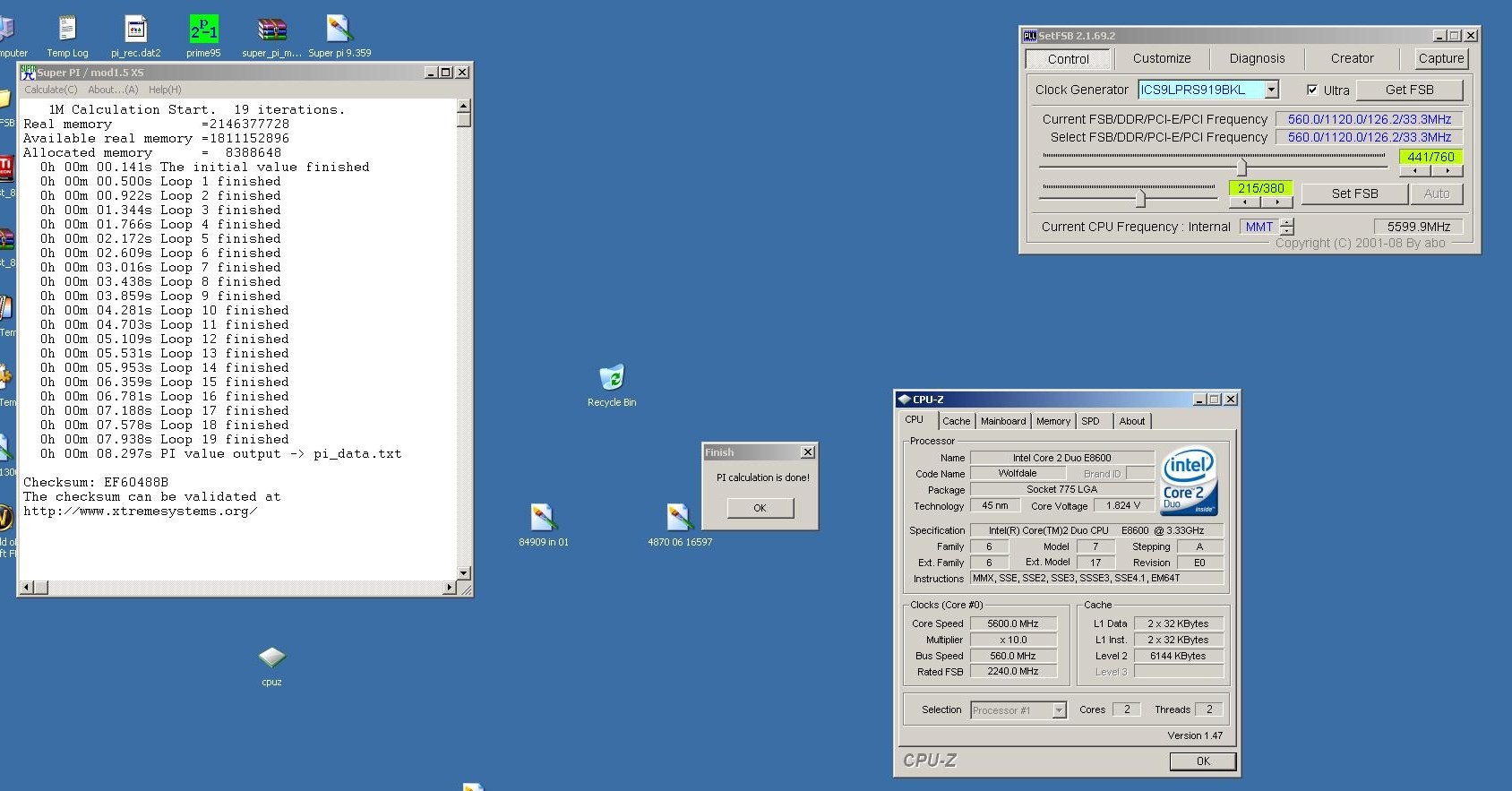Confirm the PI calculation done dialog OK
Viewport: 1512px width, 791px height.
pyautogui.click(x=760, y=508)
